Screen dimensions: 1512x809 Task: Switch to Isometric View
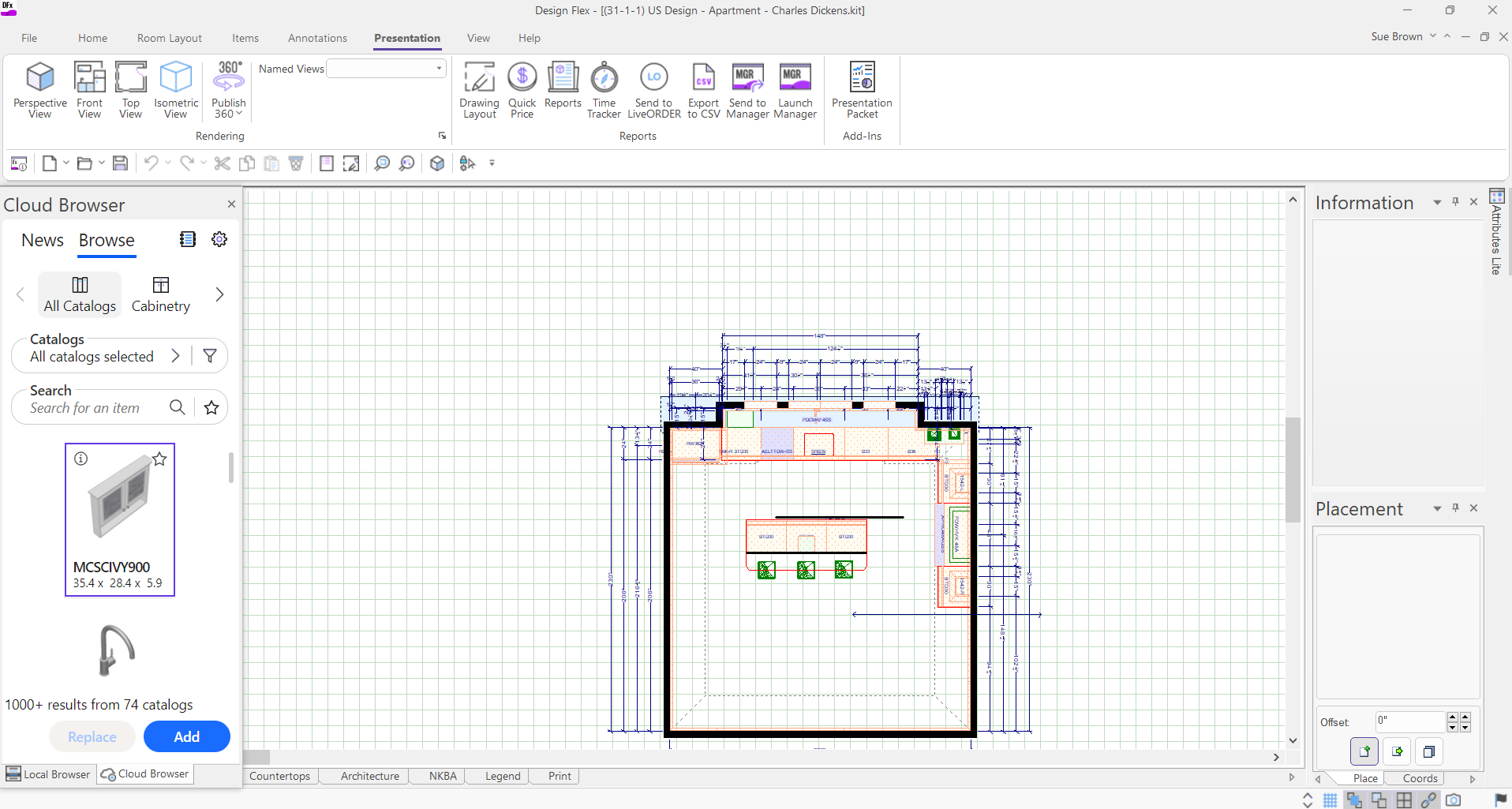[x=176, y=90]
